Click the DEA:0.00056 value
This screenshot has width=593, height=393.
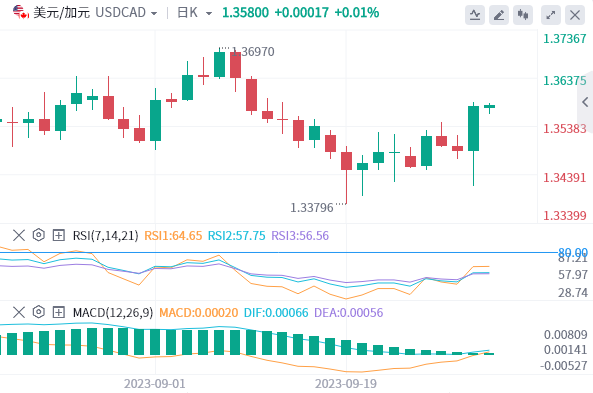coord(349,313)
